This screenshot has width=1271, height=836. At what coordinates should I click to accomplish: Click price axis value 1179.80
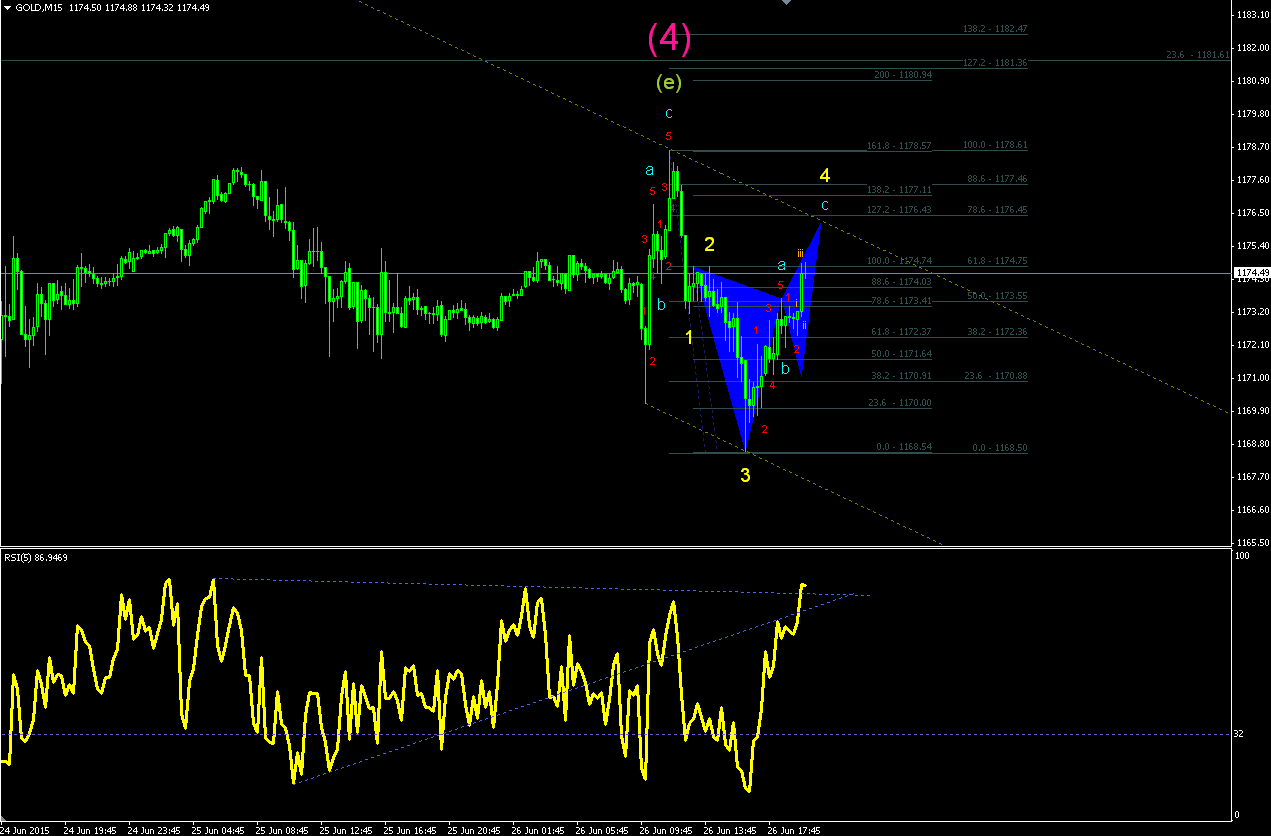pos(1252,114)
